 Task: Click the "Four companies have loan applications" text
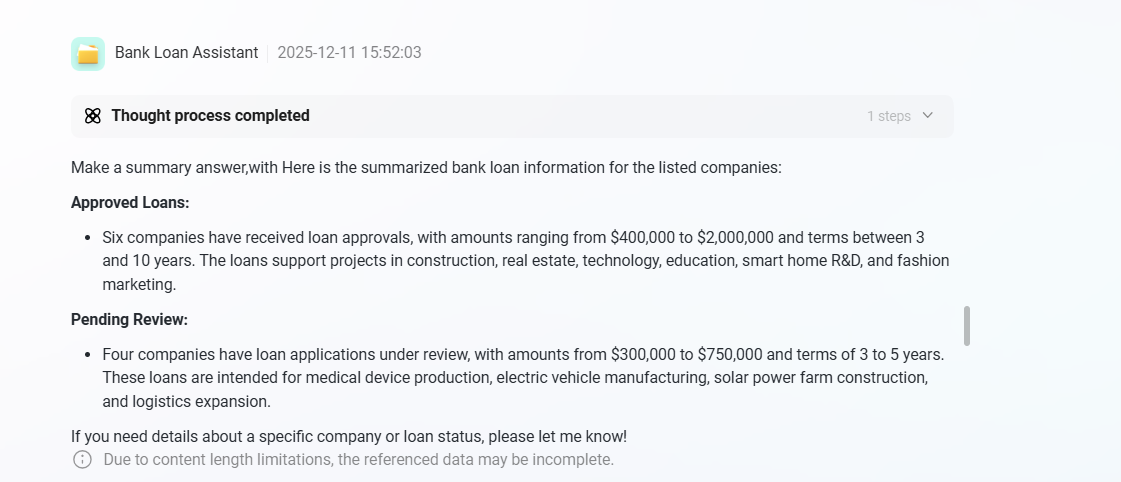(240, 355)
